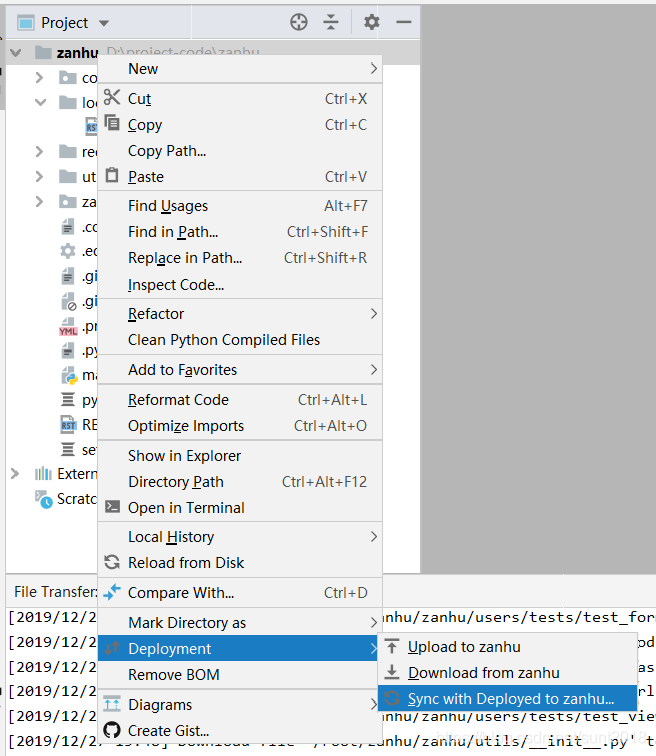Screen dimensions: 656x756
Task: Select the Deployment menu item
Action: coord(238,648)
